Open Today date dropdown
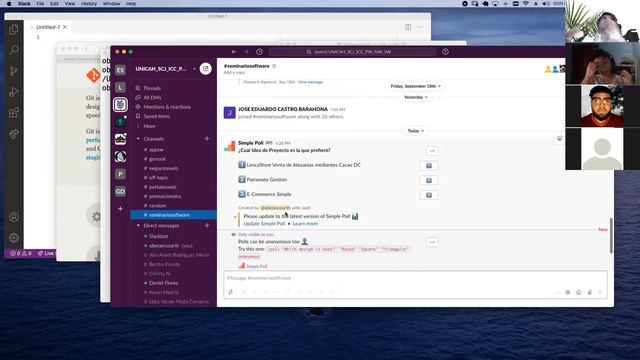Image resolution: width=640 pixels, height=360 pixels. (x=416, y=131)
